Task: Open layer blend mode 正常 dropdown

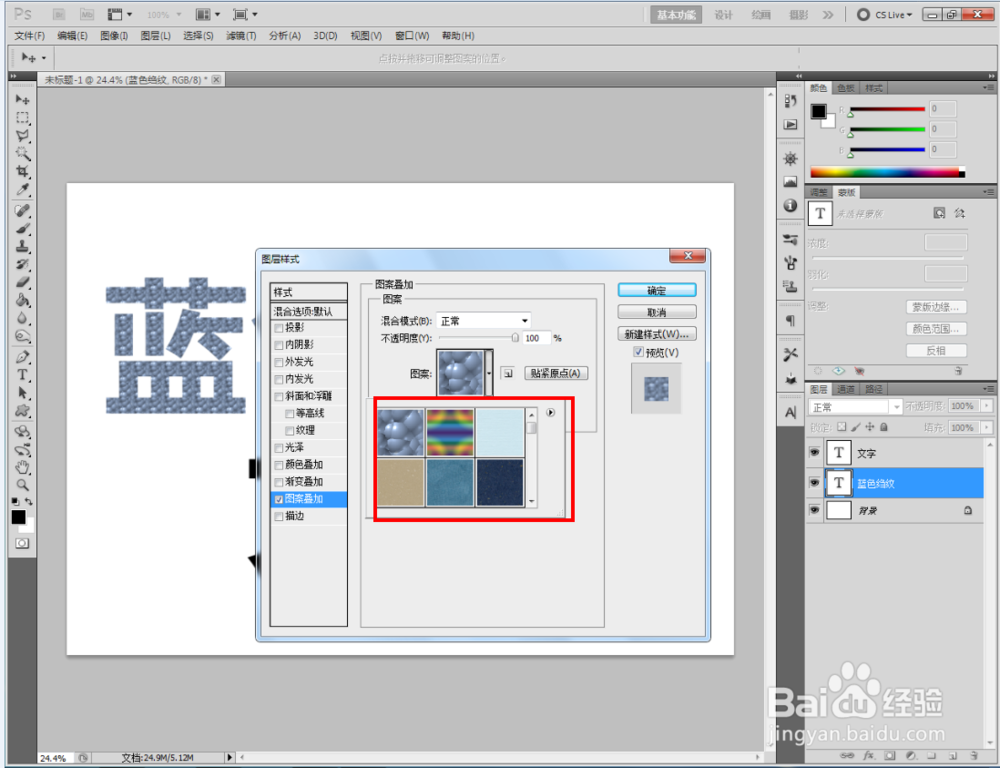Action: (x=855, y=407)
